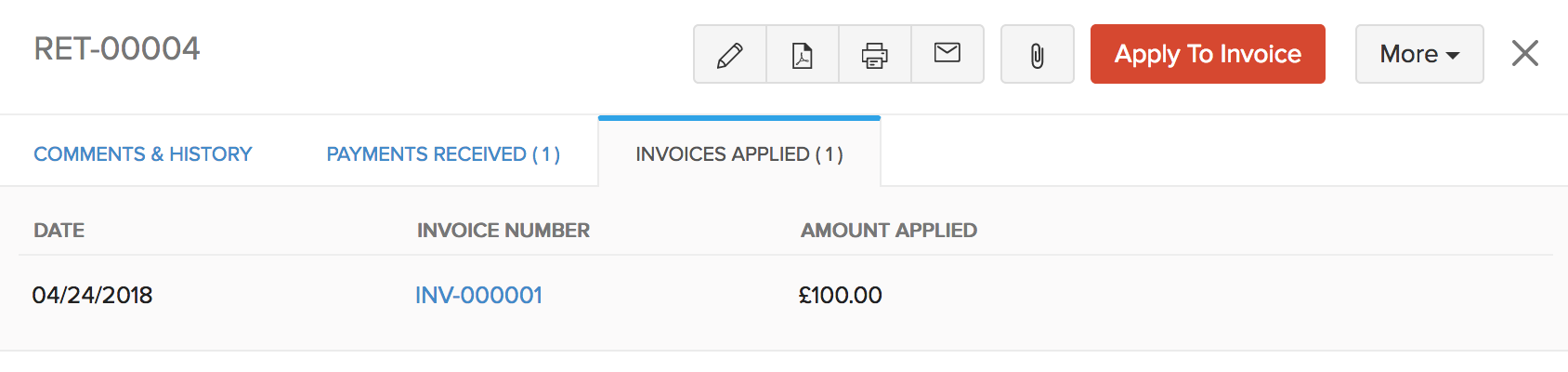Attach a file with the paperclip icon
Viewport: 1568px width, 372px height.
pos(1038,54)
